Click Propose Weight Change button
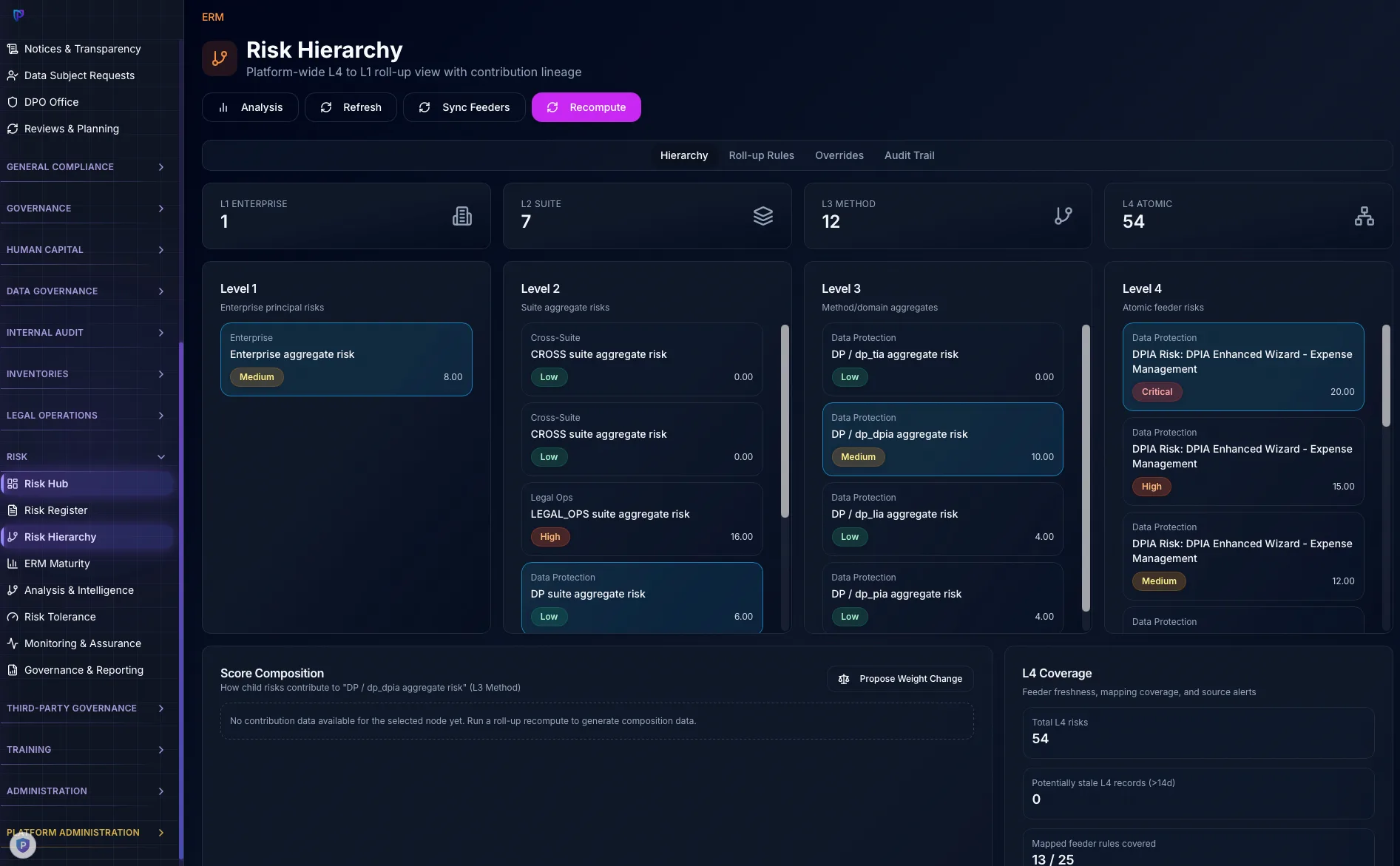The height and width of the screenshot is (866, 1400). 900,679
